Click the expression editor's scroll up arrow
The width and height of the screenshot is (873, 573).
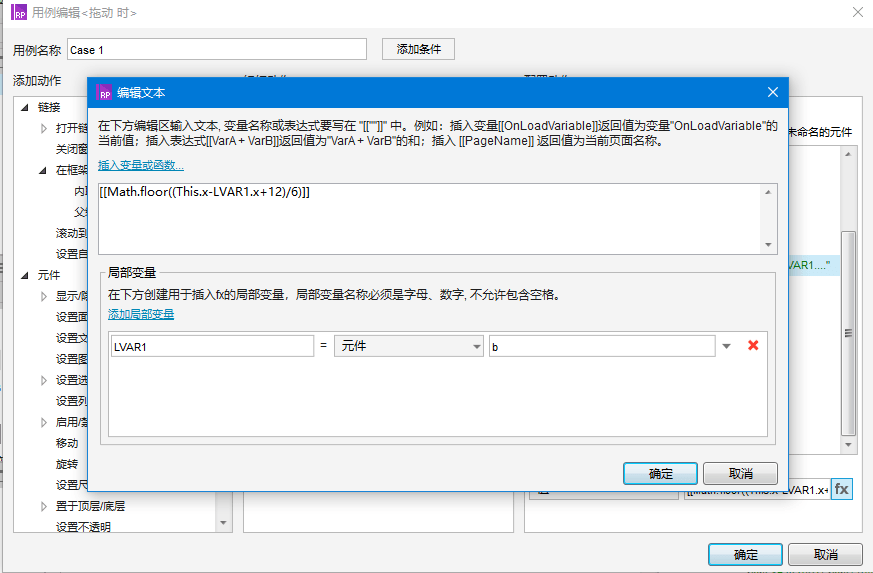point(768,192)
